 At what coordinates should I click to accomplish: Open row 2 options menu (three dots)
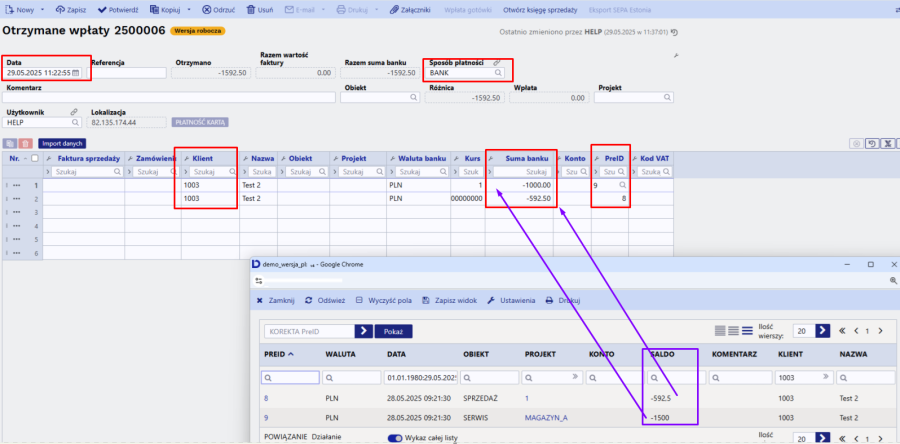coord(17,198)
